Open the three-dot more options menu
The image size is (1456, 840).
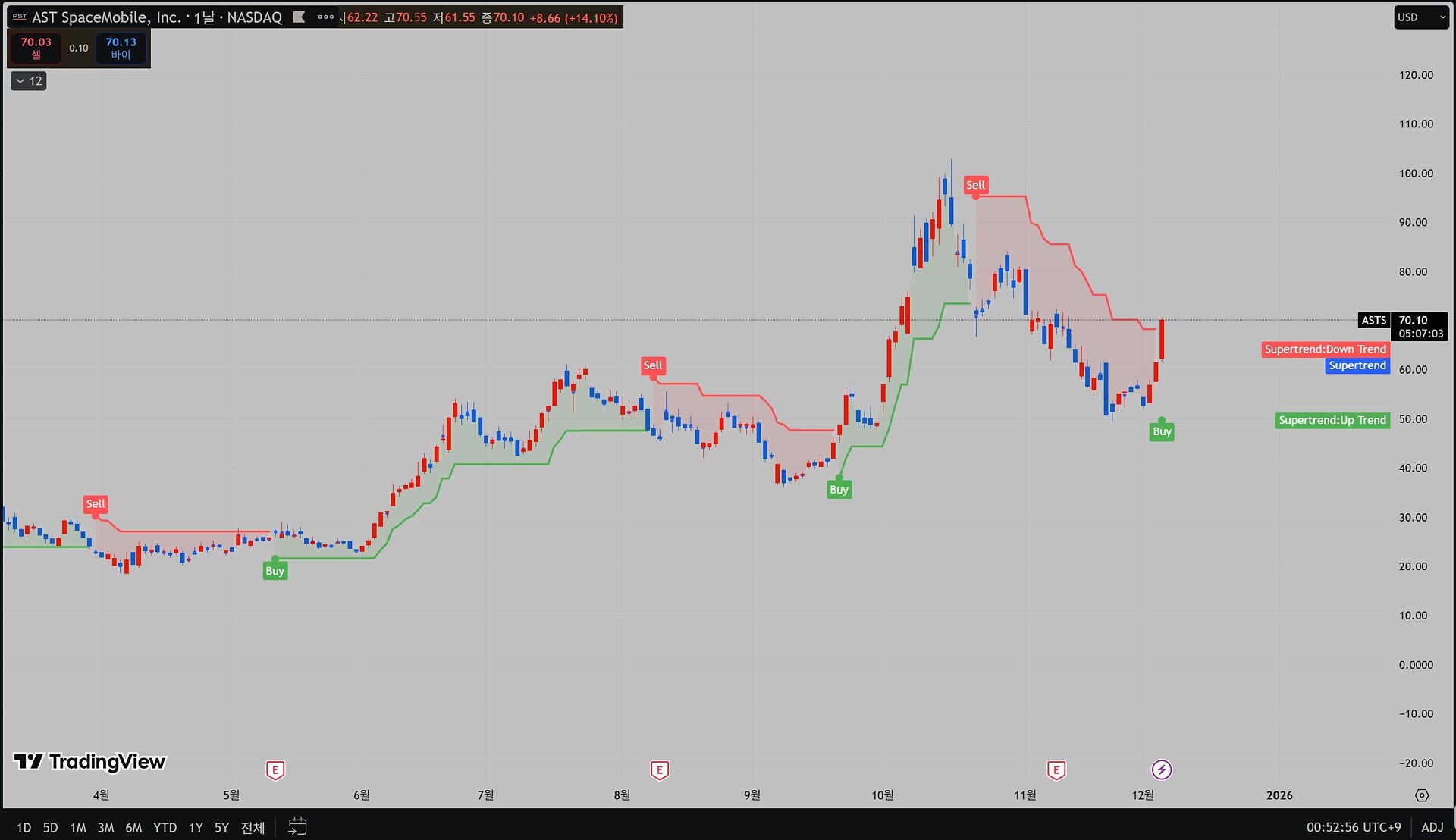click(325, 17)
